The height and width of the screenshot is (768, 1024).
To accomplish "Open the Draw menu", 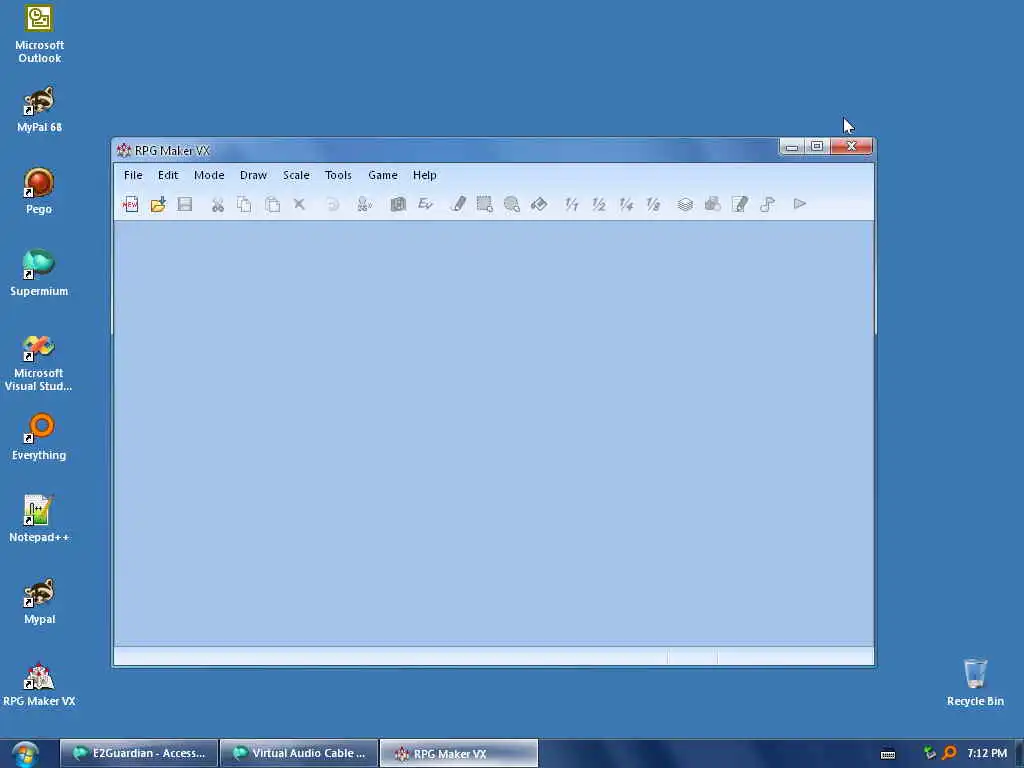I will click(x=253, y=175).
